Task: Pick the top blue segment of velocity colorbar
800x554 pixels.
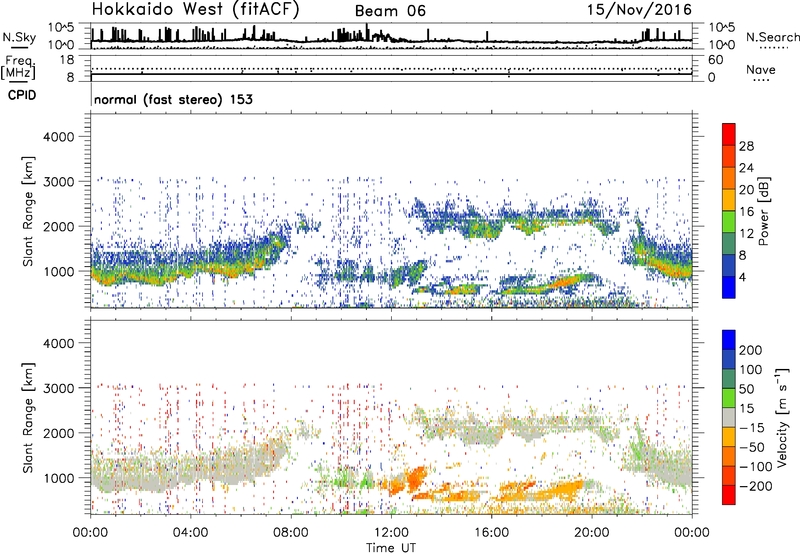Action: pyautogui.click(x=729, y=339)
